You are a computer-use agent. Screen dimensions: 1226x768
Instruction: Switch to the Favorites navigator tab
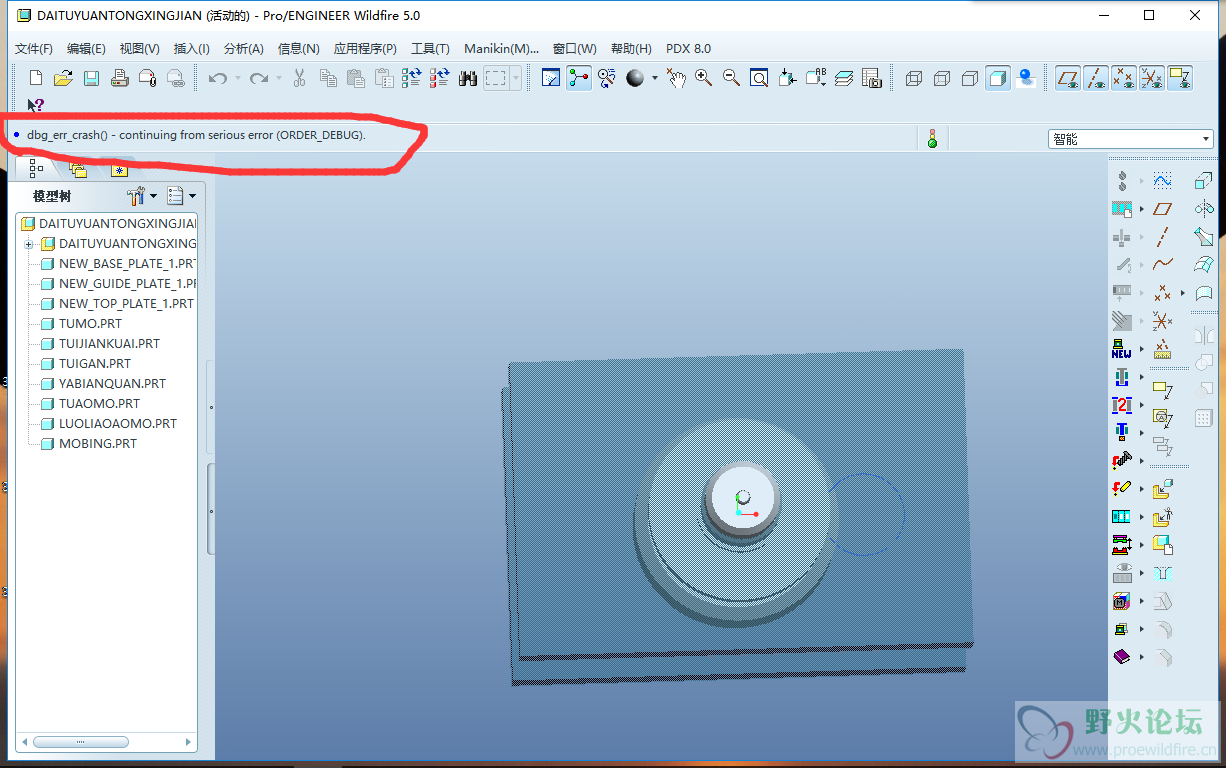point(118,170)
